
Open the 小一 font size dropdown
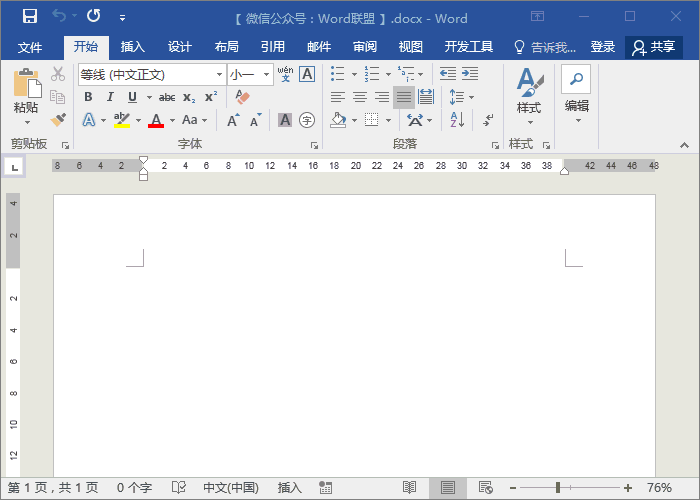pyautogui.click(x=267, y=75)
